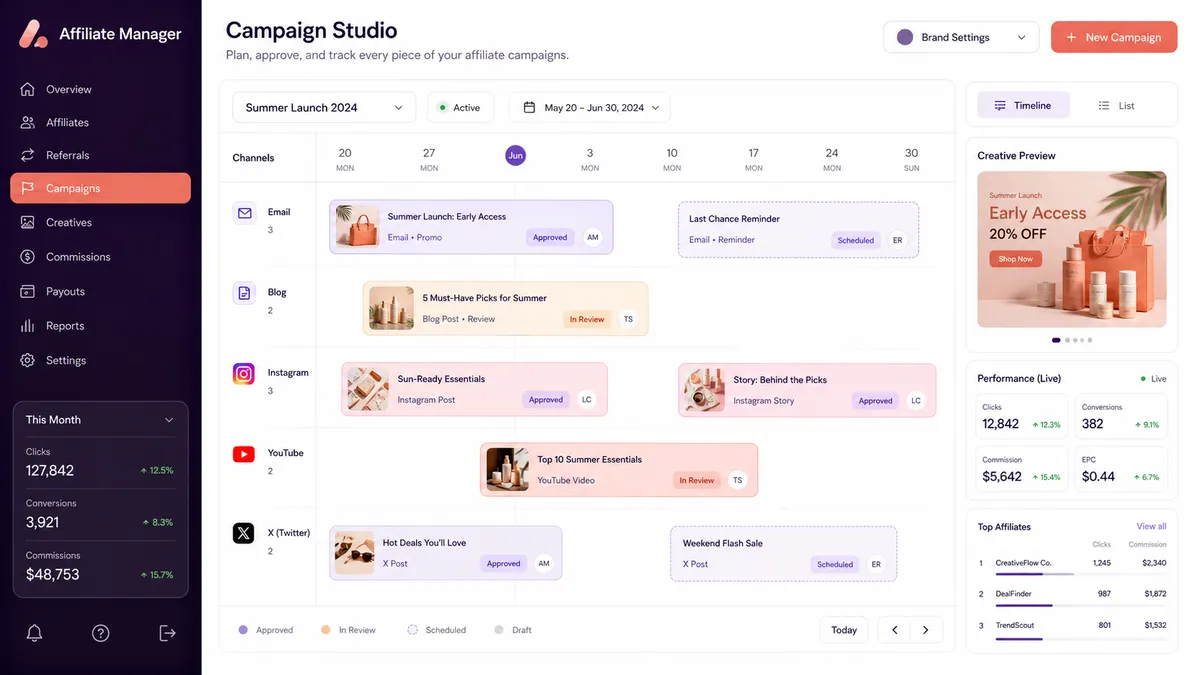Click the TrendScout affiliate row
This screenshot has height=675, width=1200.
(x=1072, y=628)
